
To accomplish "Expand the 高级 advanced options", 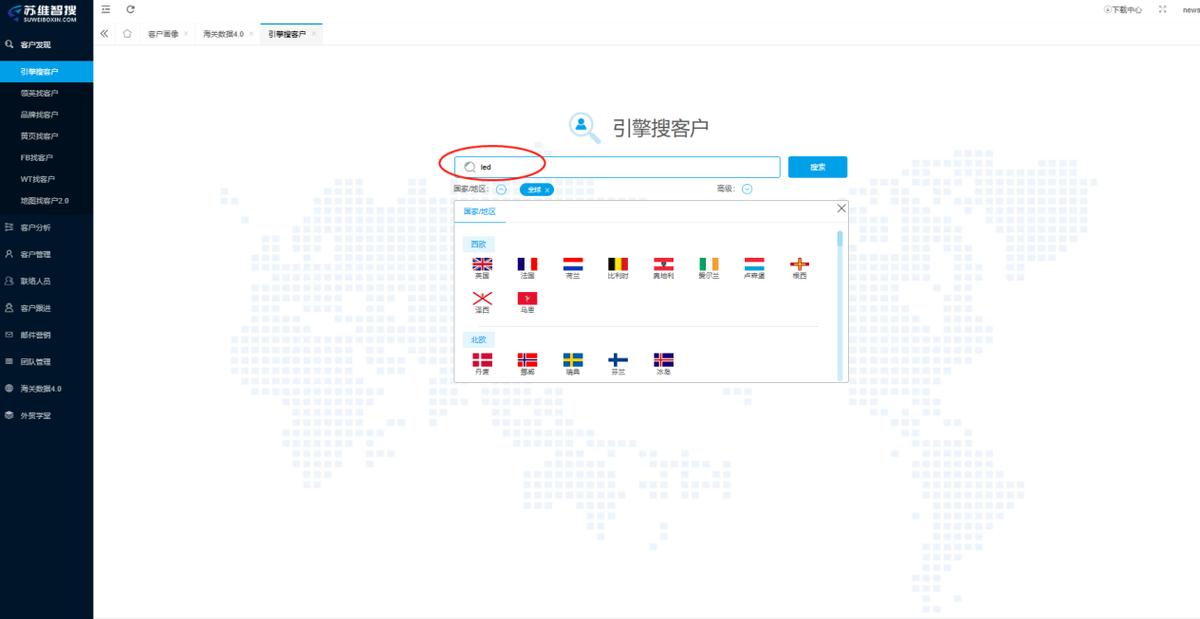I will coord(745,188).
